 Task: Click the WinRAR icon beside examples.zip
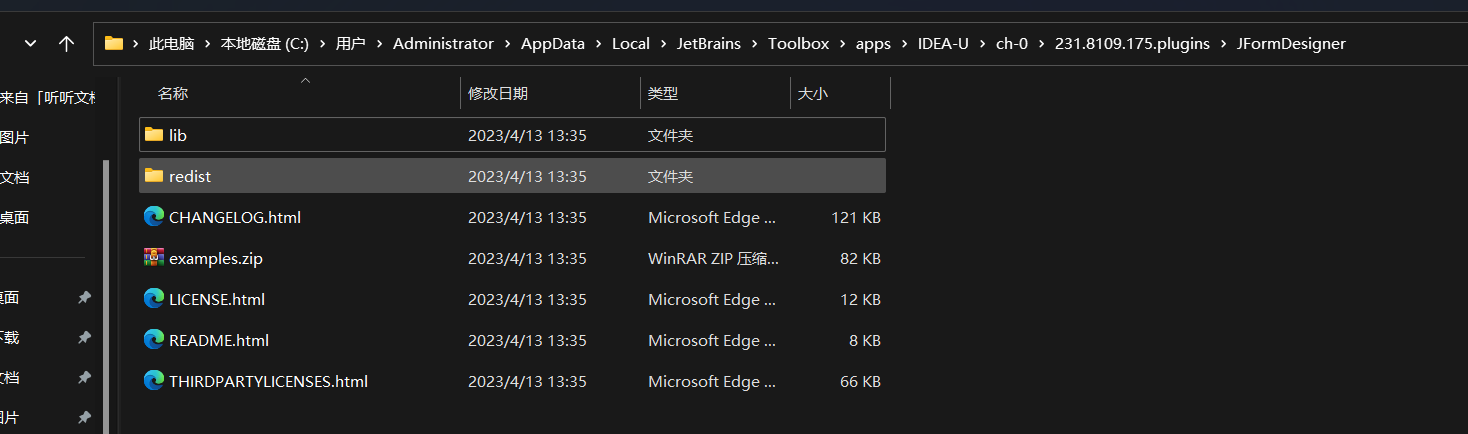point(154,258)
